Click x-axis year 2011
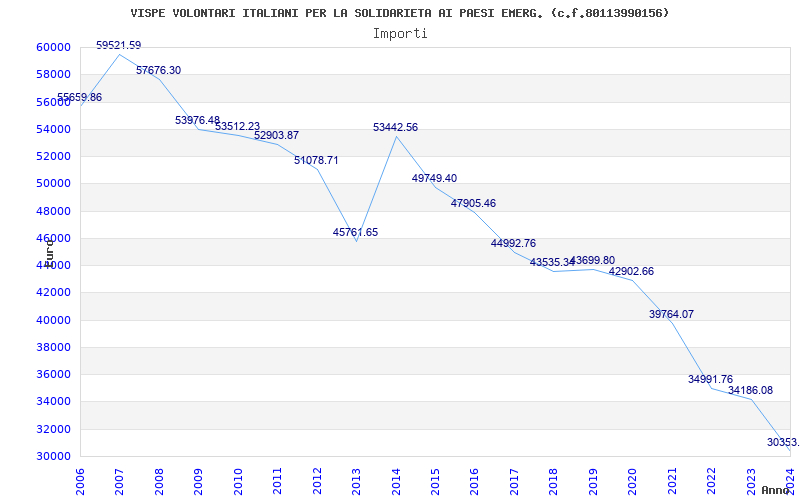 [x=277, y=482]
